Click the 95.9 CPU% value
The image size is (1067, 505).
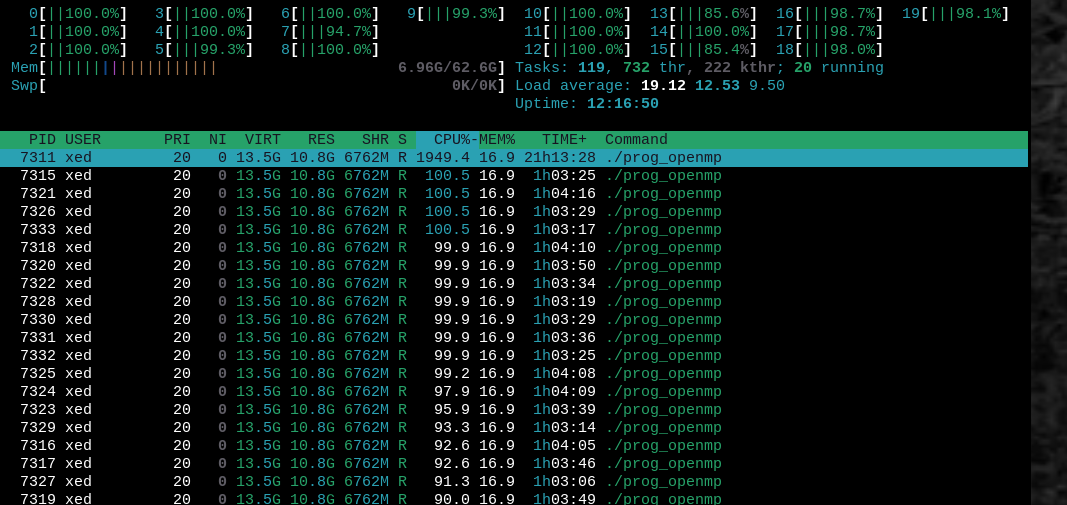coord(452,410)
